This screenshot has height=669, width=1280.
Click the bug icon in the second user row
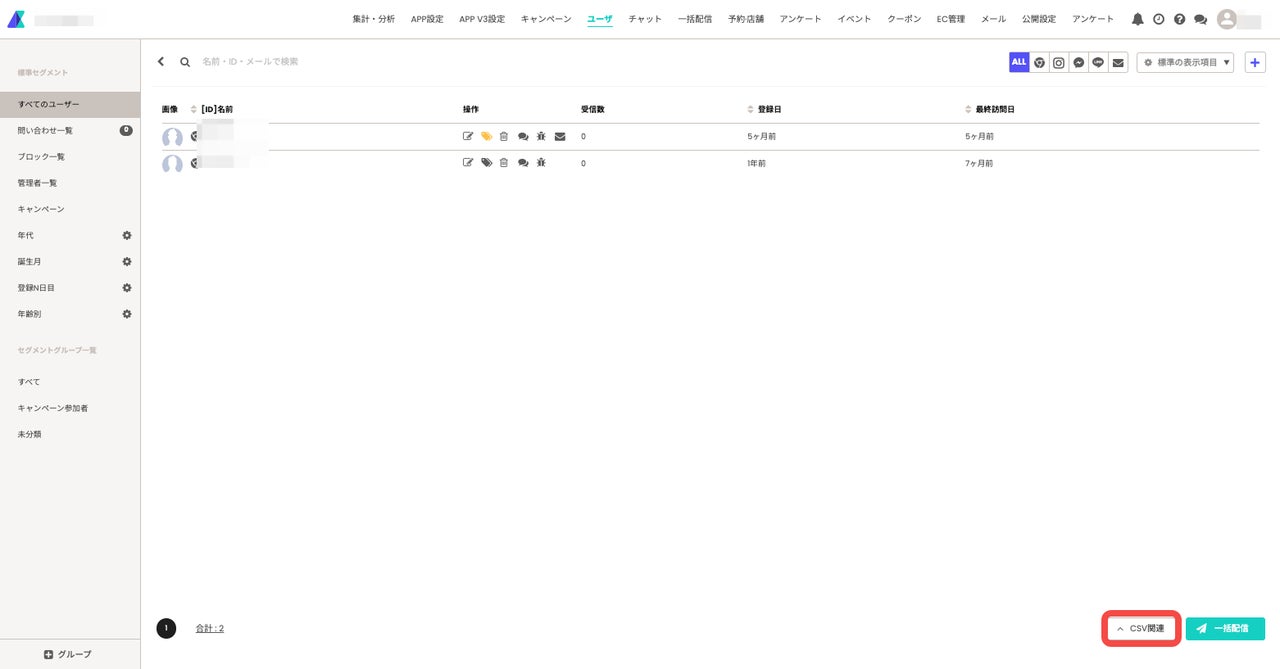pos(541,162)
